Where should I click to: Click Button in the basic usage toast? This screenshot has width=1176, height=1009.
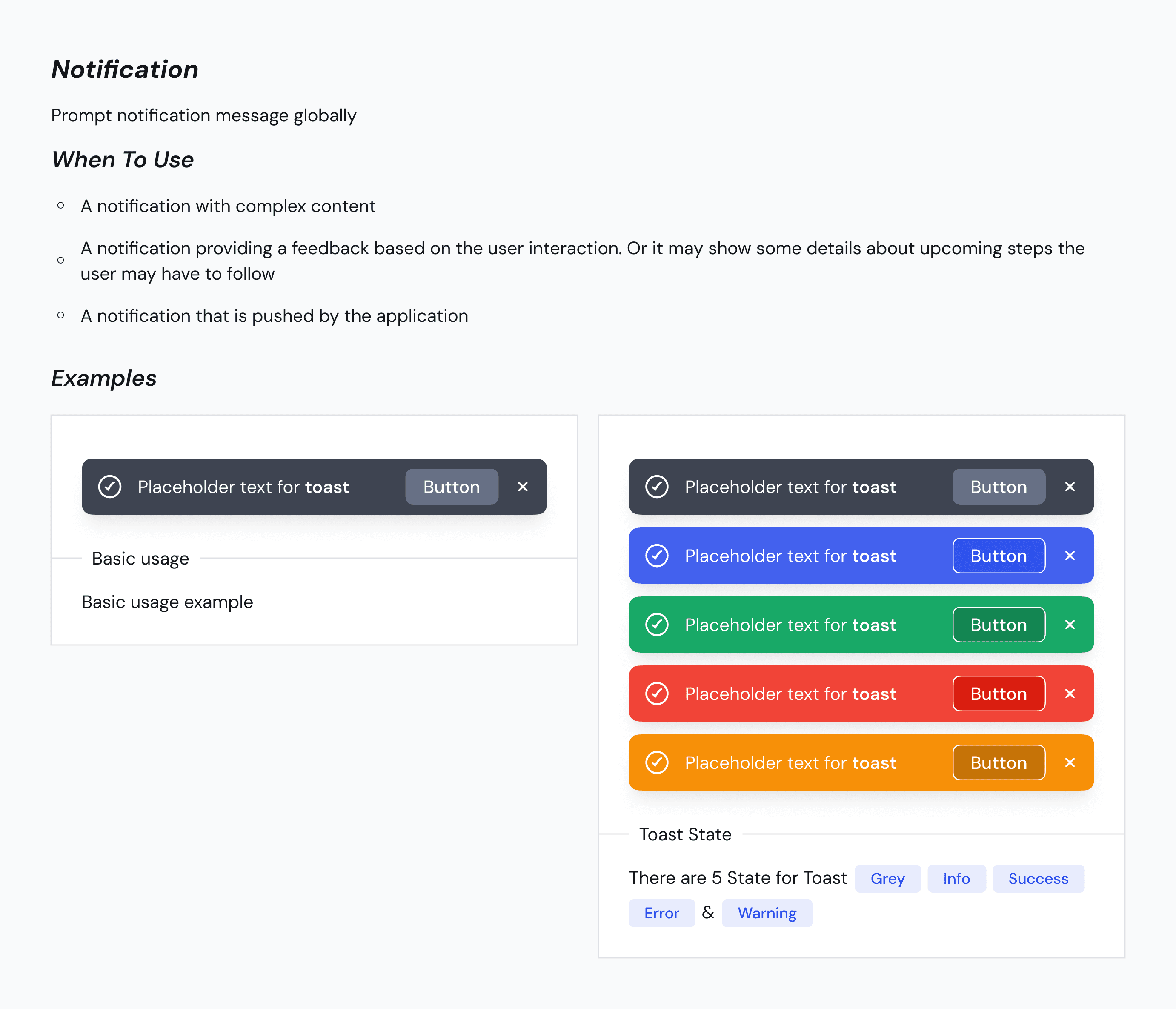pyautogui.click(x=452, y=487)
